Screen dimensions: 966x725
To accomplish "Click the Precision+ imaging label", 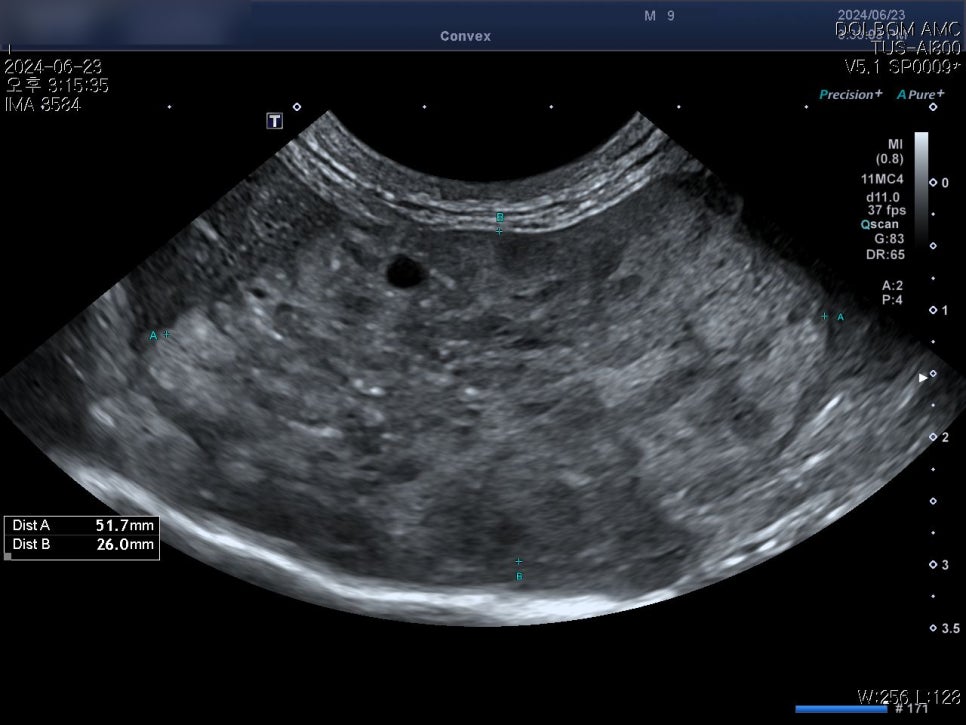I will [x=850, y=94].
